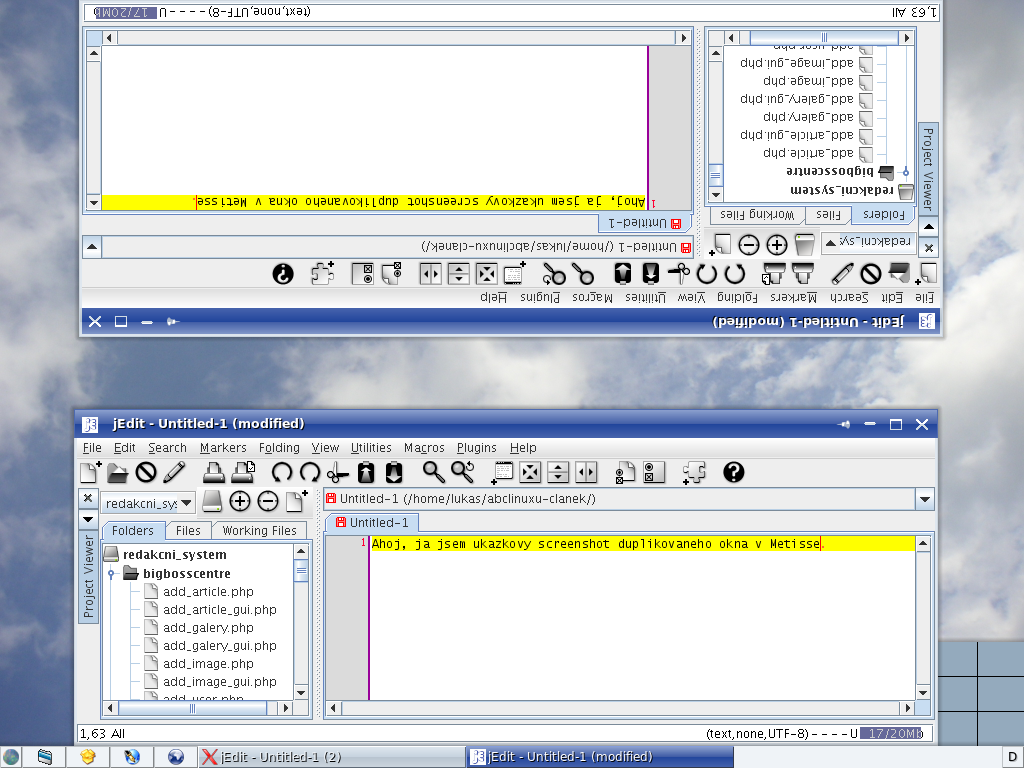Select add_article.php in lower project tree
The height and width of the screenshot is (768, 1024).
[x=208, y=592]
